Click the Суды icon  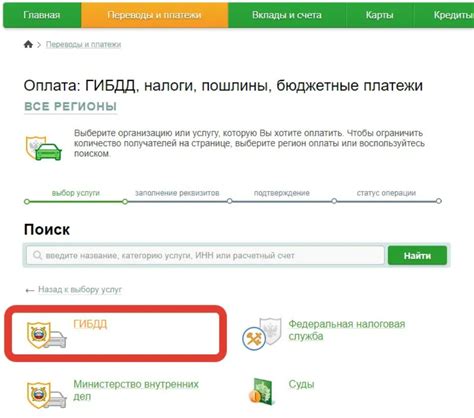click(x=262, y=391)
